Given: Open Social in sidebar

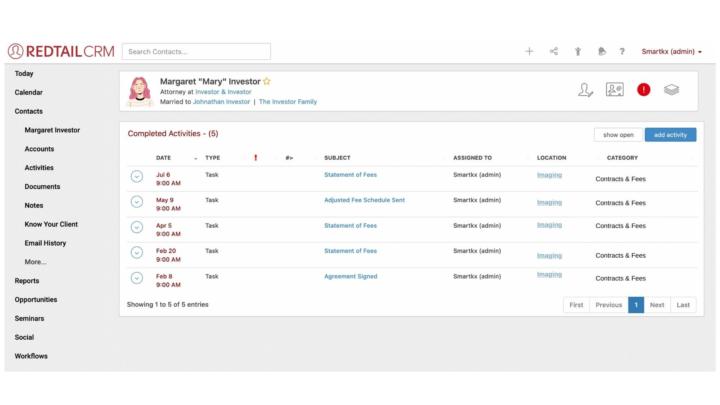Looking at the screenshot, I should click(x=24, y=337).
